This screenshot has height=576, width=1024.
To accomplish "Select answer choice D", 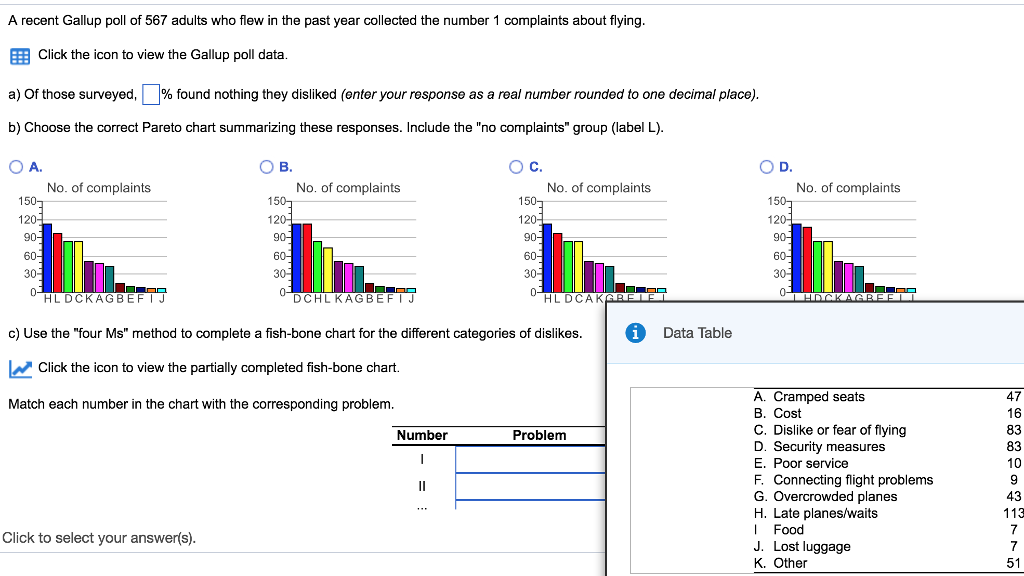I will point(766,166).
